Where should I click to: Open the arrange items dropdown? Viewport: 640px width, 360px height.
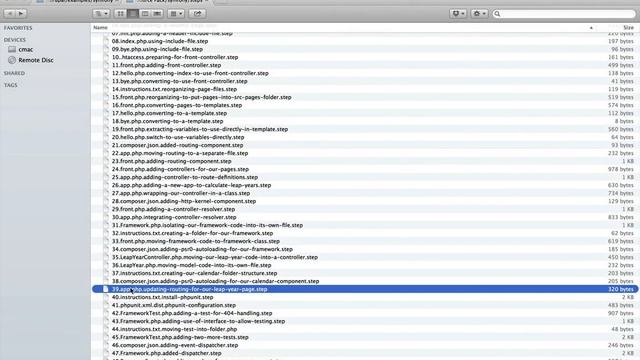pyautogui.click(x=176, y=13)
